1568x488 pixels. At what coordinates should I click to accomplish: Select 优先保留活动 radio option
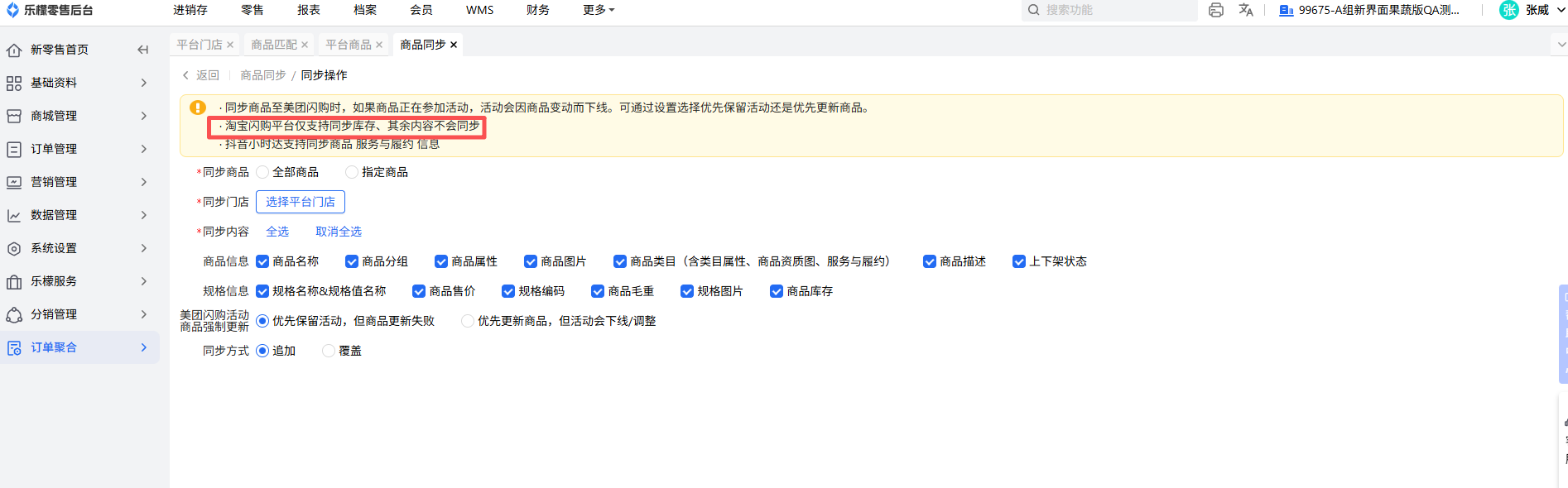(262, 321)
